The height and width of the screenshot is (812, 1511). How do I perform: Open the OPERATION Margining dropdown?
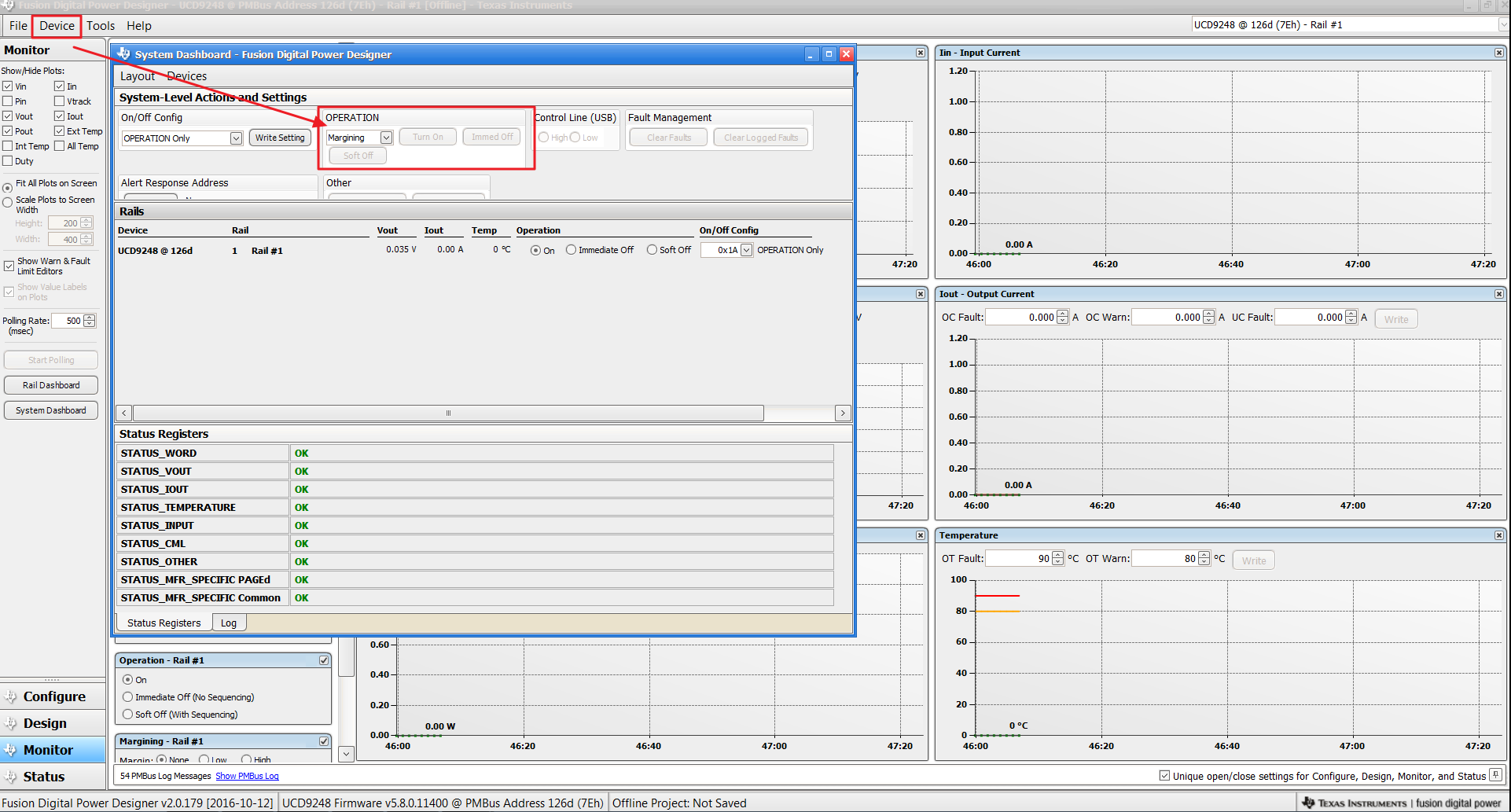[386, 138]
